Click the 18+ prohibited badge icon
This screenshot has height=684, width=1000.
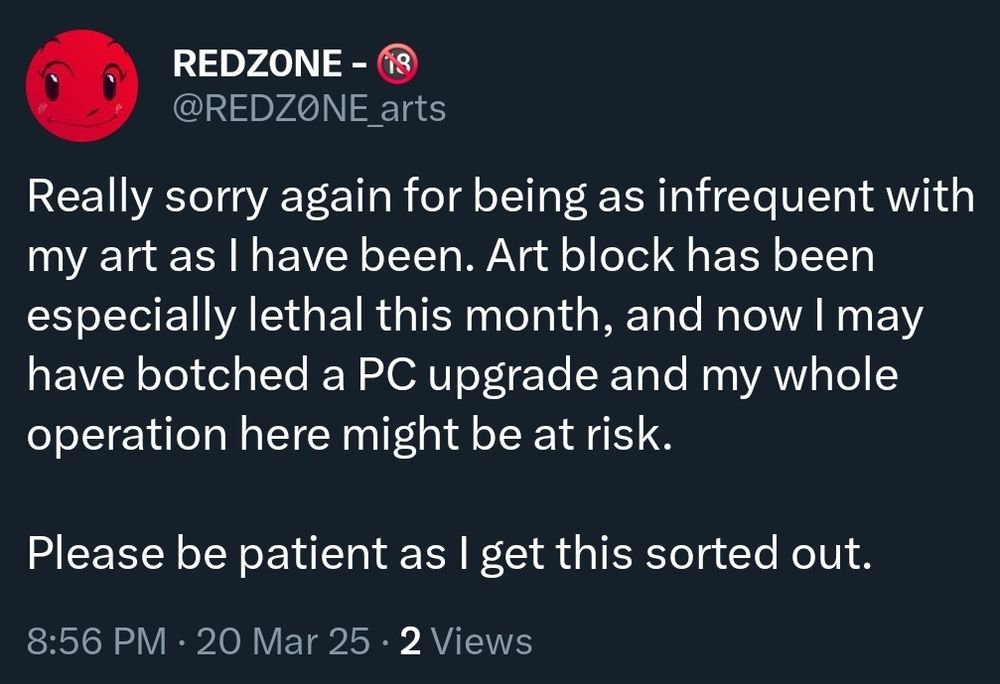click(398, 64)
